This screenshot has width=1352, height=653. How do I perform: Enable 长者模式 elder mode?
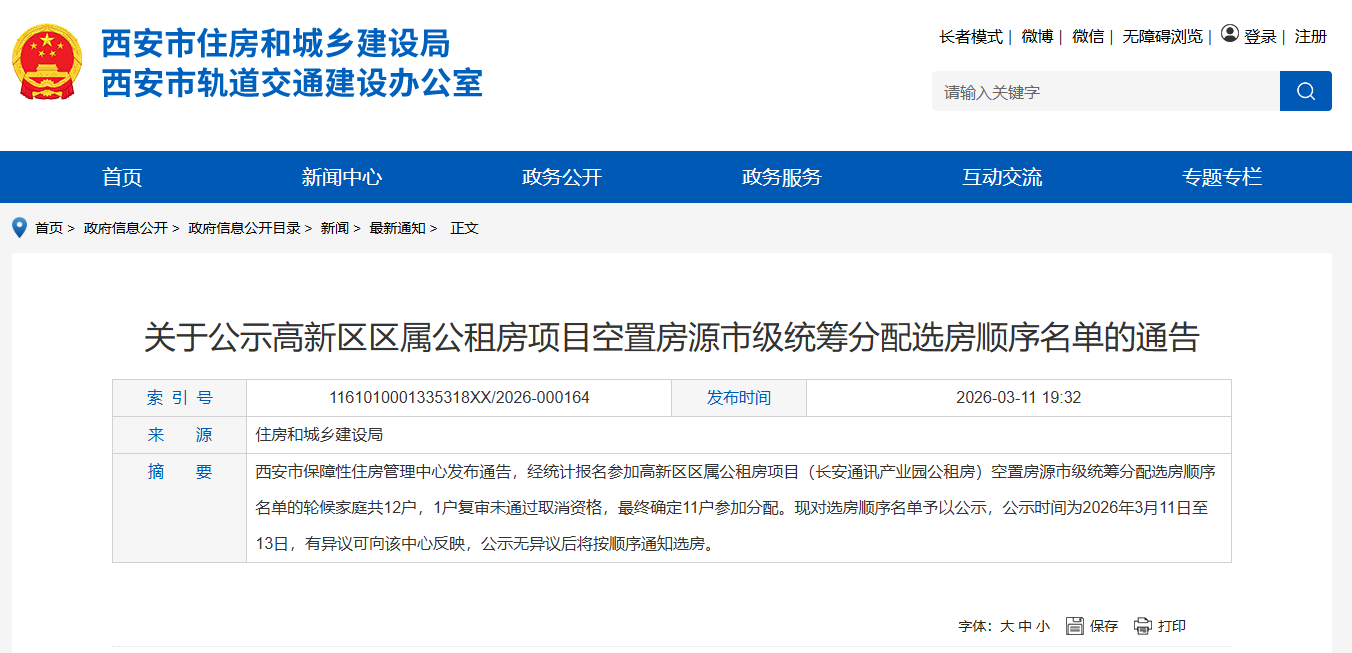click(x=970, y=37)
